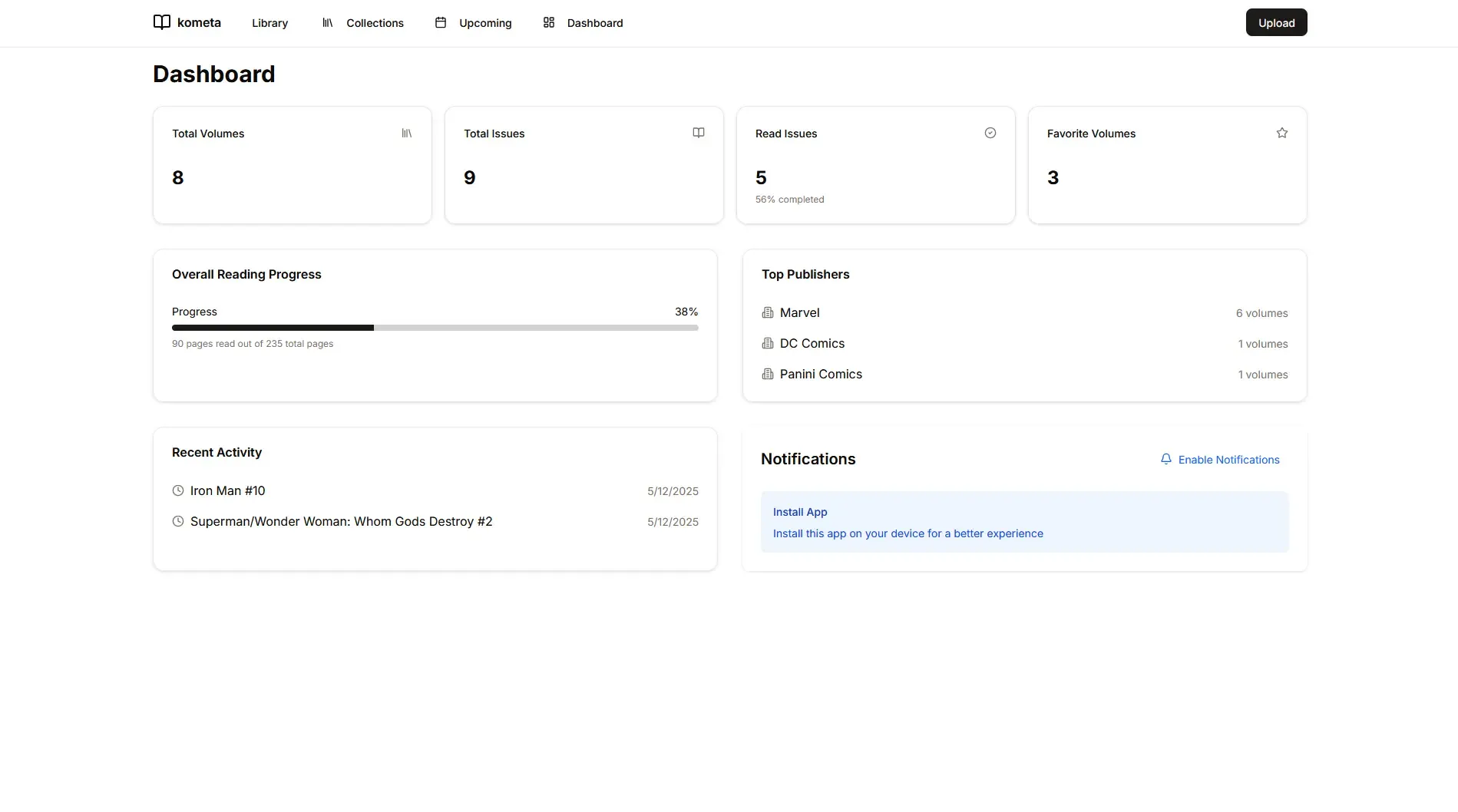Click the 38% progress value

(686, 312)
